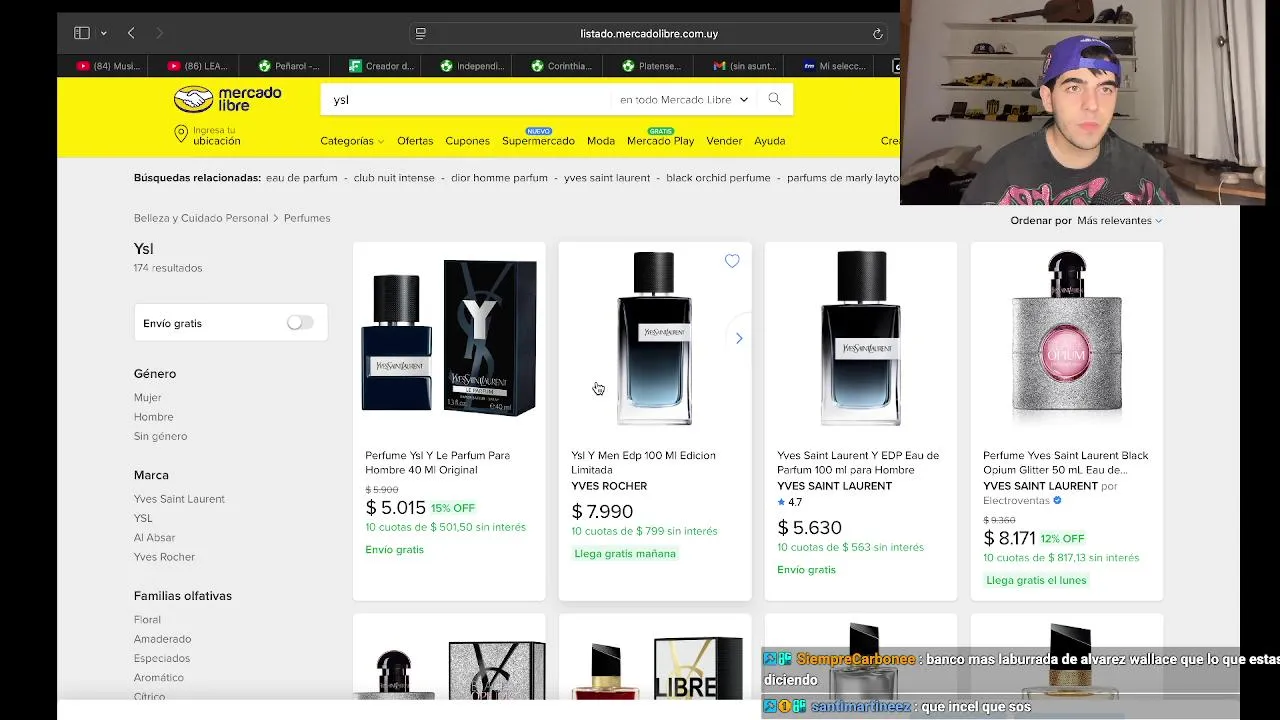Click the $ 5.630 price text
The width and height of the screenshot is (1280, 720).
(x=809, y=527)
